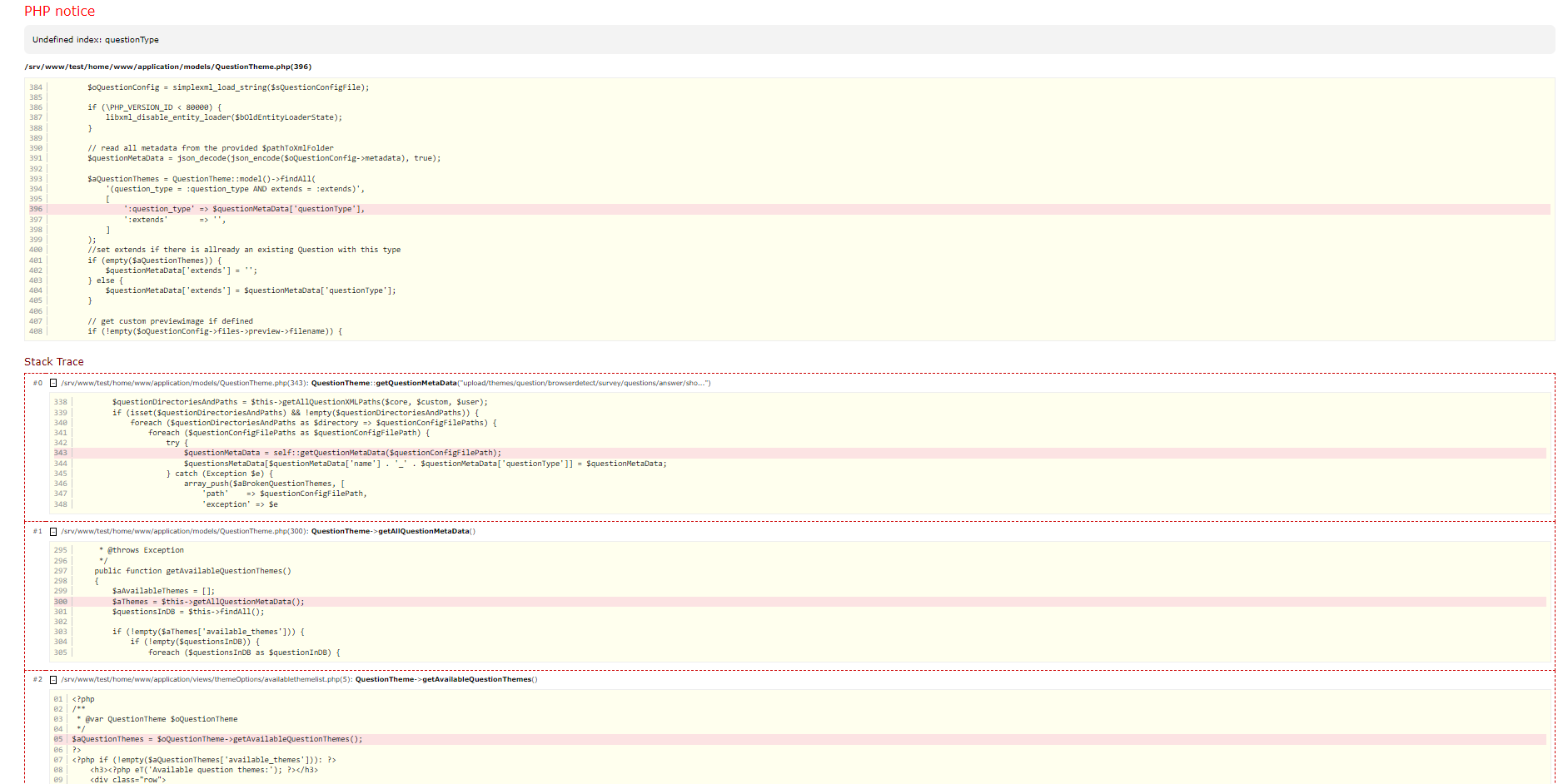Image resolution: width=1568 pixels, height=784 pixels.
Task: Click highlighted code line 396
Action: pos(244,210)
